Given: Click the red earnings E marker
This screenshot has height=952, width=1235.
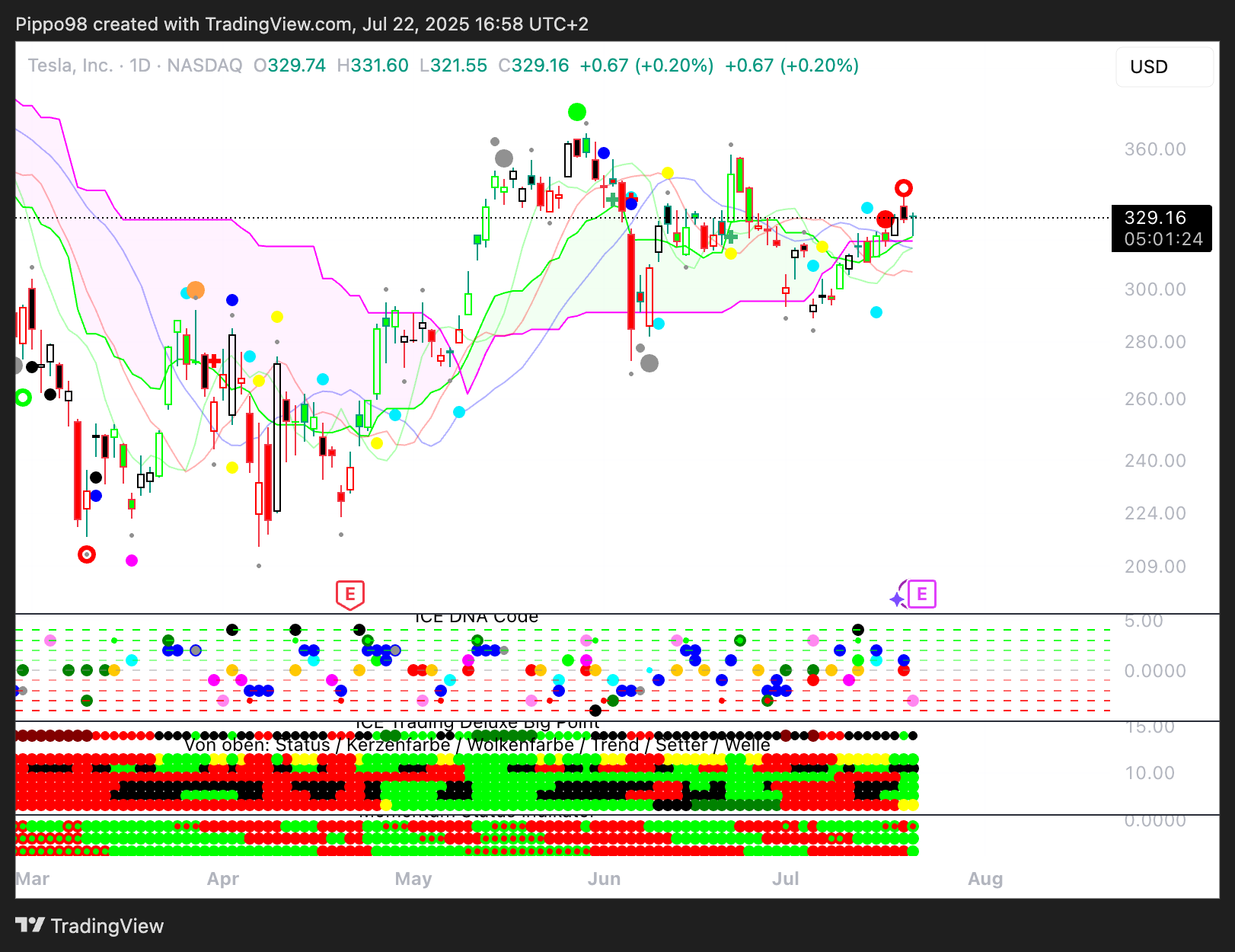Looking at the screenshot, I should [x=350, y=594].
